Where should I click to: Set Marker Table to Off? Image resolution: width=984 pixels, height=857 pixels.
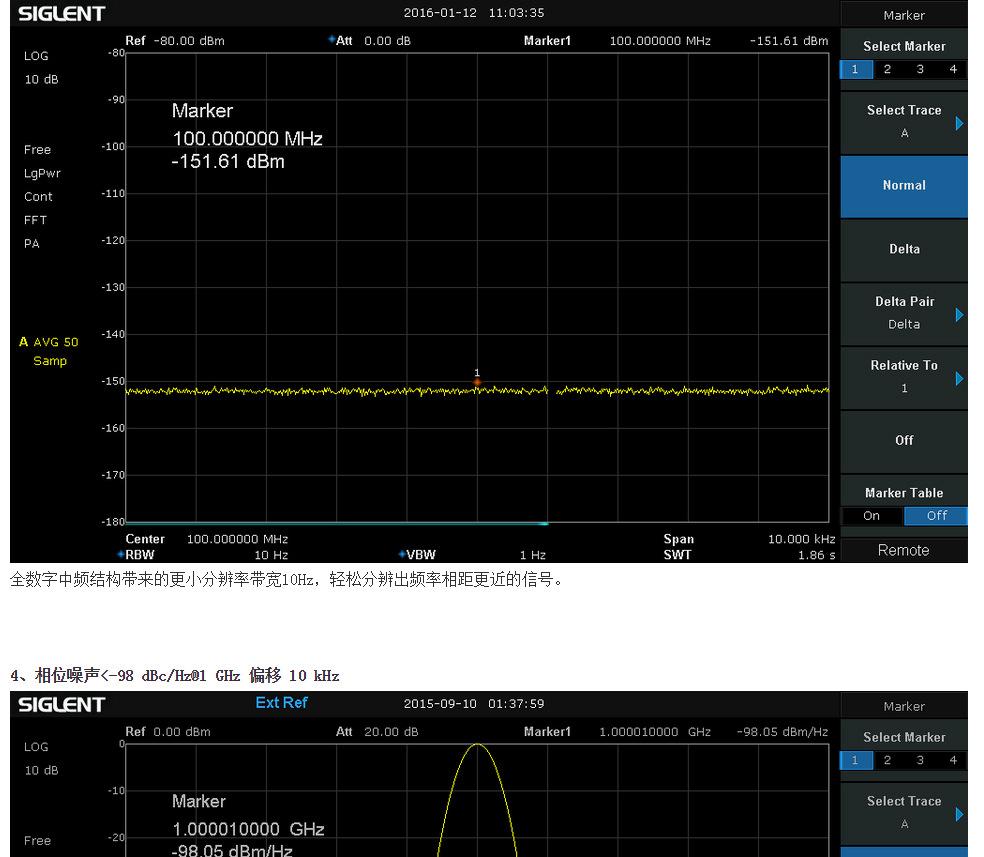pyautogui.click(x=936, y=516)
